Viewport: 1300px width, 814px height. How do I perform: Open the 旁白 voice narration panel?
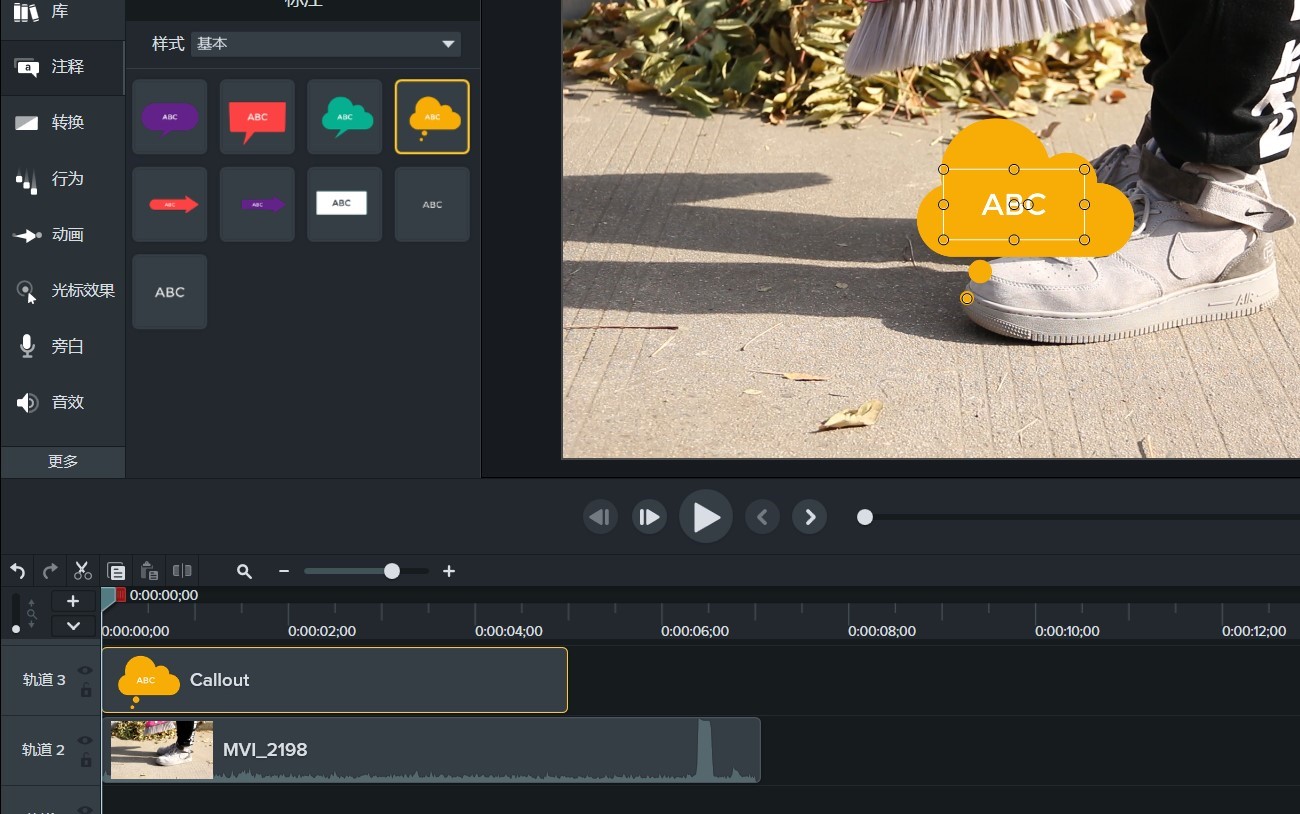coord(62,346)
